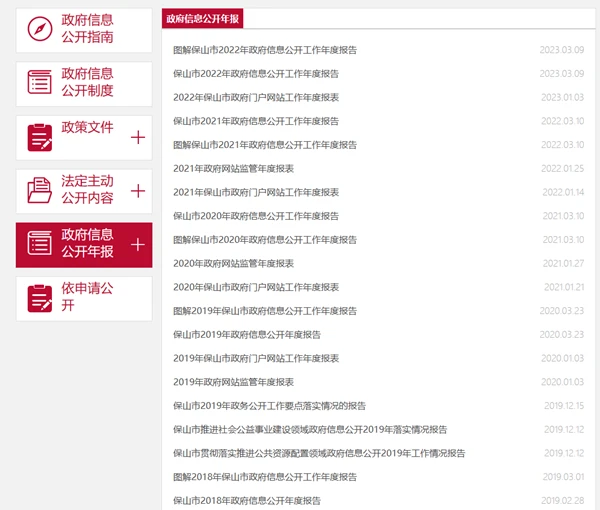The width and height of the screenshot is (600, 510).
Task: Open the 政府信息公开制度 menu item
Action: [87, 83]
